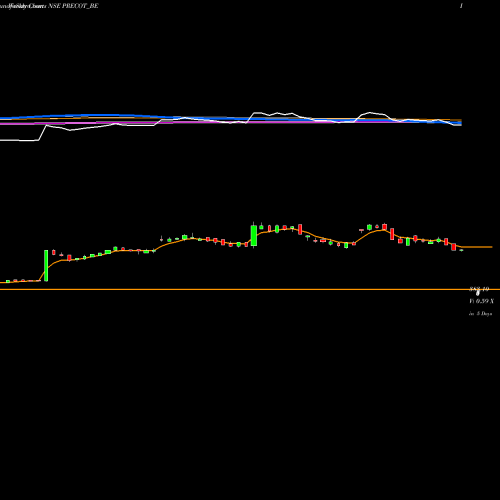This screenshot has height=500, width=500.
Task: Click the tall green candle at the chart's middle
Action: click(x=254, y=235)
